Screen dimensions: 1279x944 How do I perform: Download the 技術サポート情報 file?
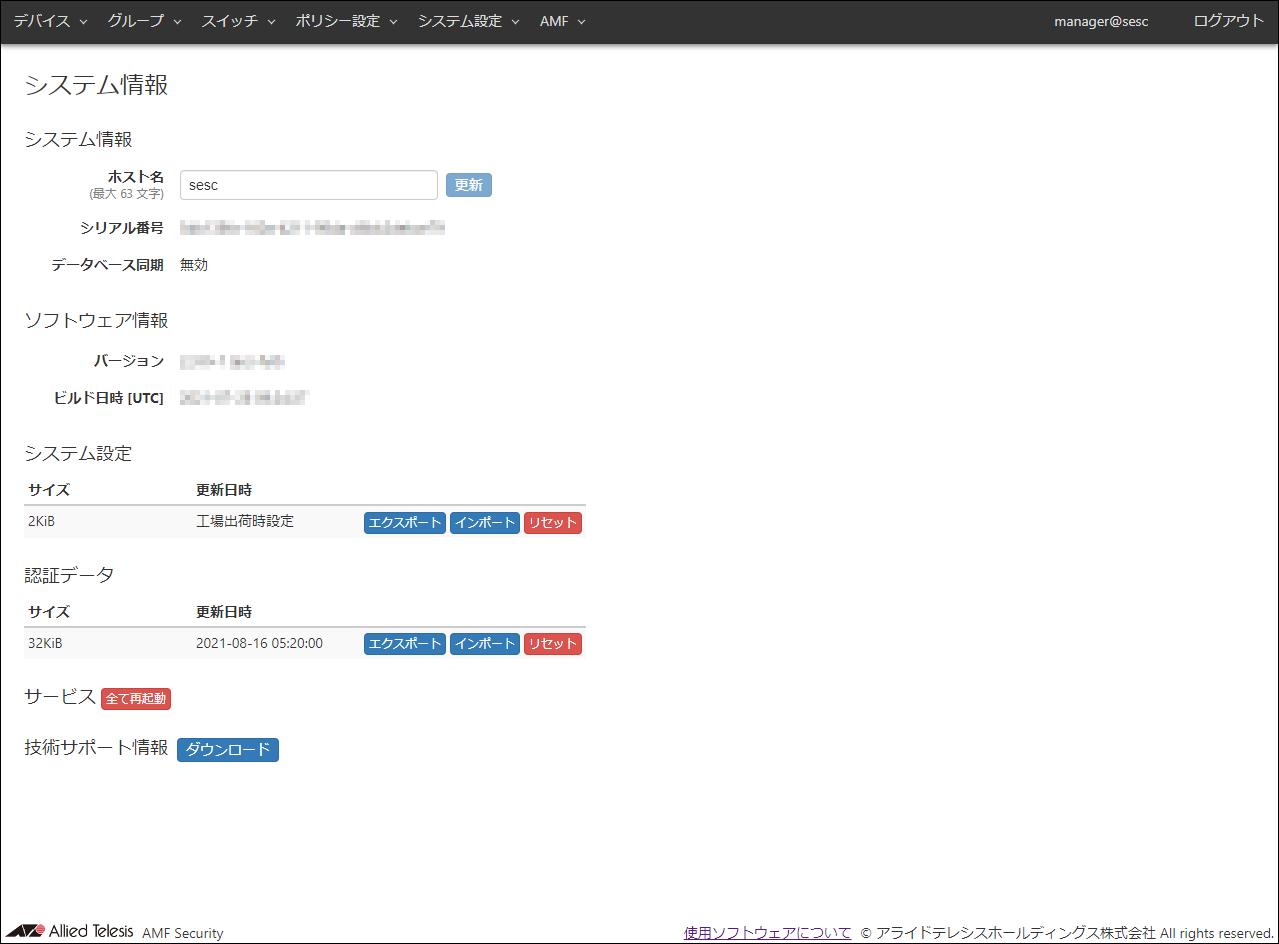pyautogui.click(x=228, y=750)
